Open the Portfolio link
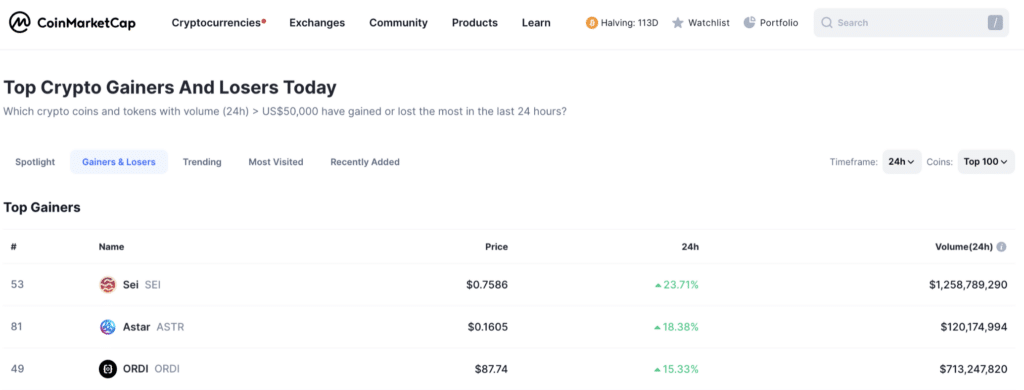Viewport: 1024px width, 390px height. (778, 23)
